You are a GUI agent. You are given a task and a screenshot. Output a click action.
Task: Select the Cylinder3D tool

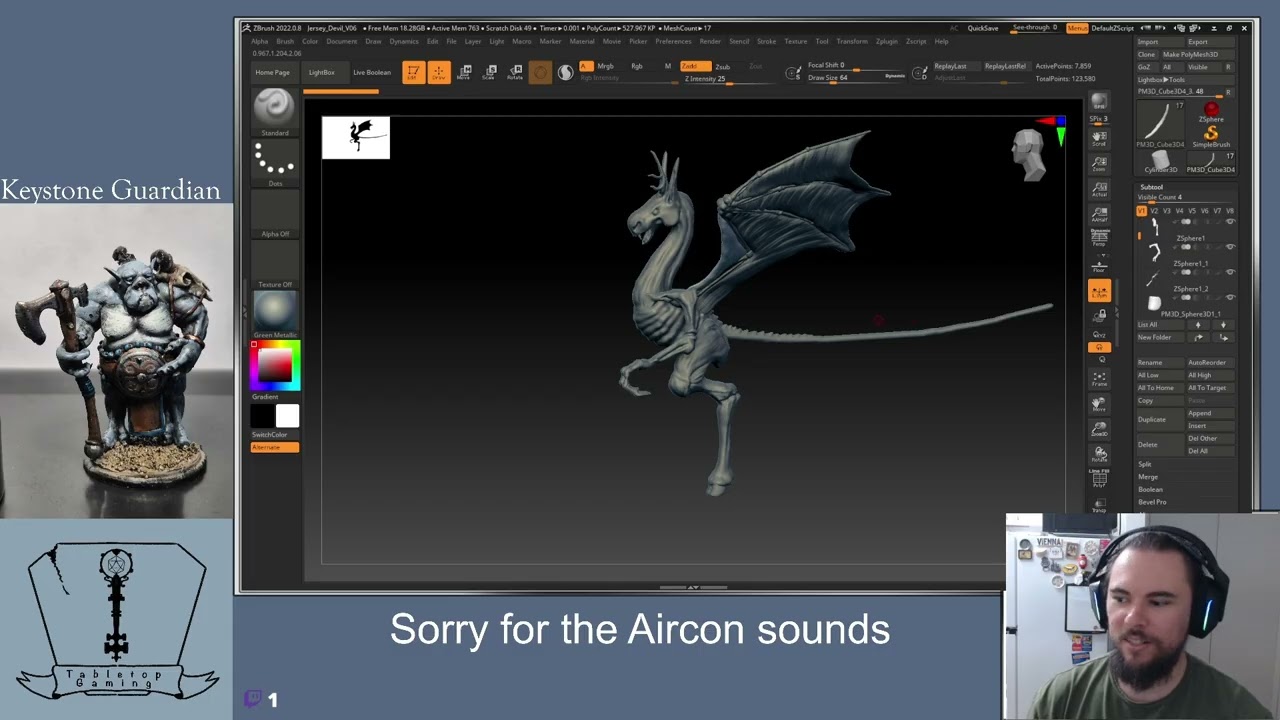click(1161, 160)
